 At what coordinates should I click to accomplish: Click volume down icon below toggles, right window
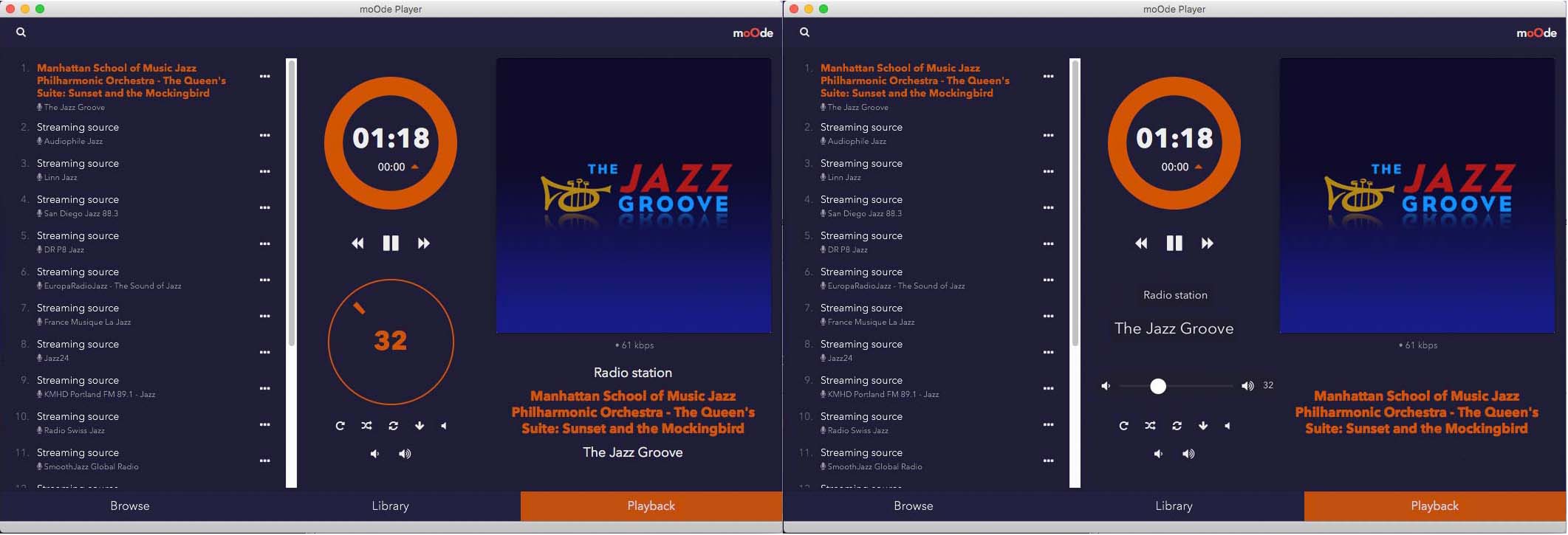pos(1158,454)
